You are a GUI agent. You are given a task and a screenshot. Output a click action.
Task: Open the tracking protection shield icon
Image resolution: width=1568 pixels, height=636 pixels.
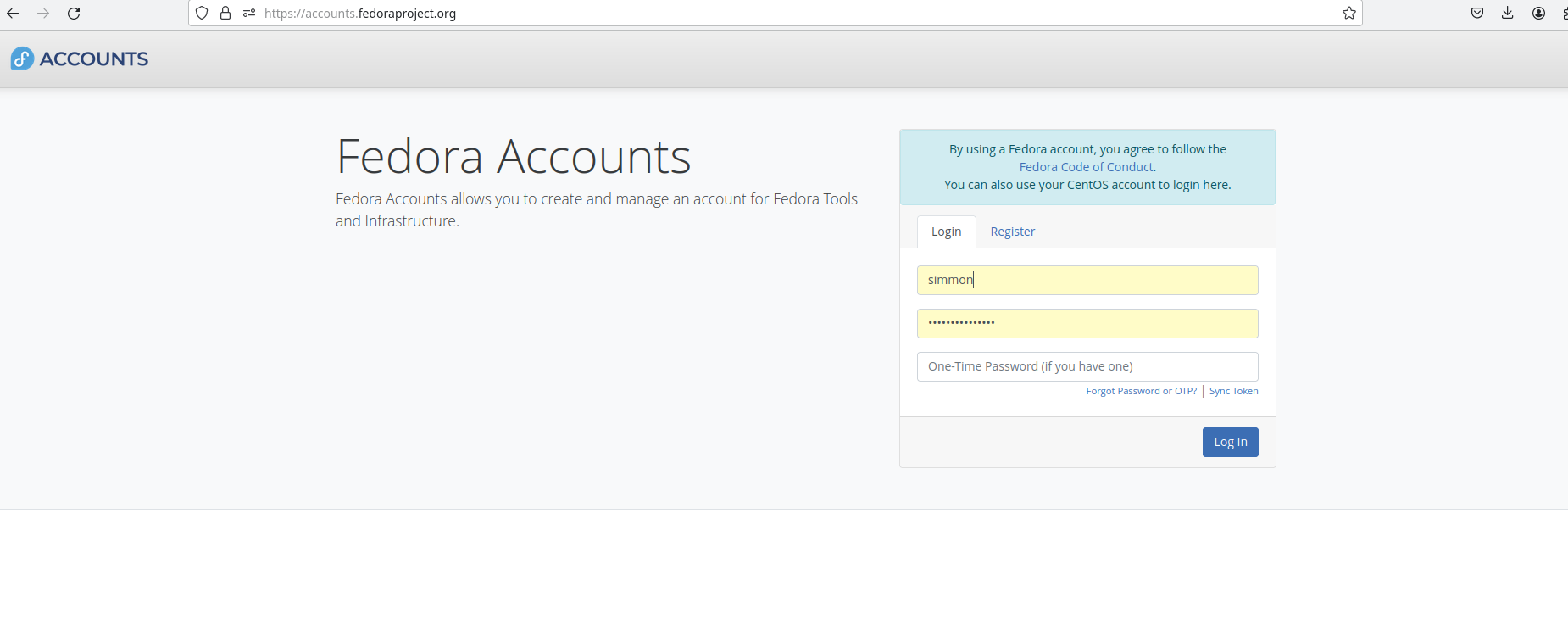[x=202, y=14]
